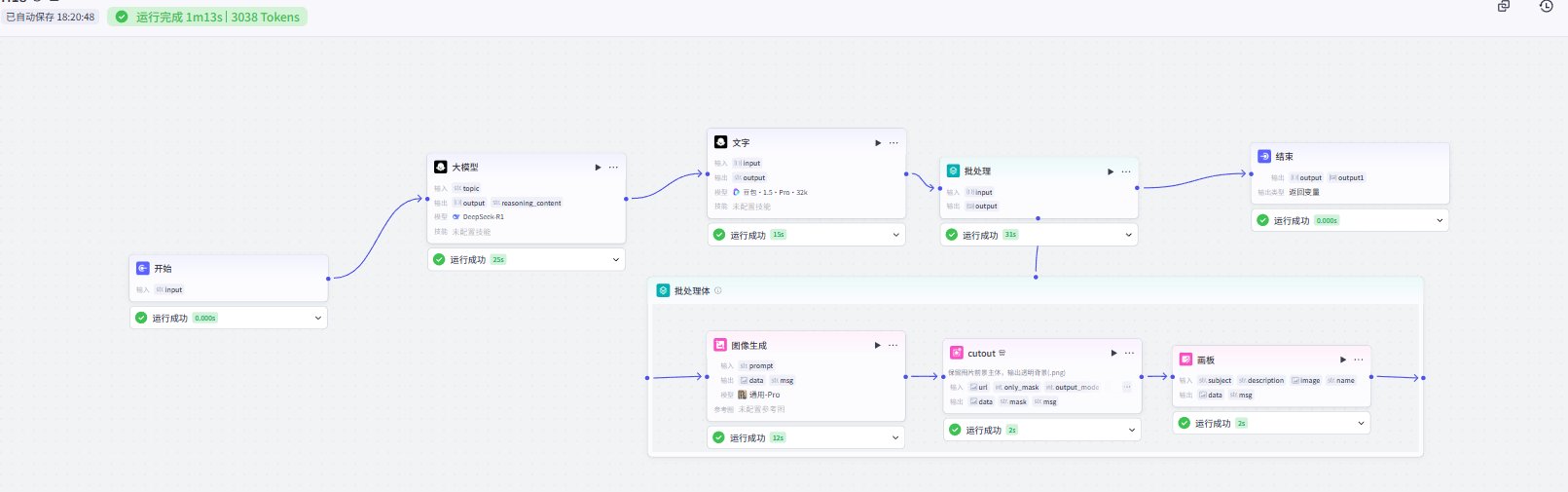Click the info icon beside 批处理体
Viewport: 1568px width, 492px height.
[718, 290]
